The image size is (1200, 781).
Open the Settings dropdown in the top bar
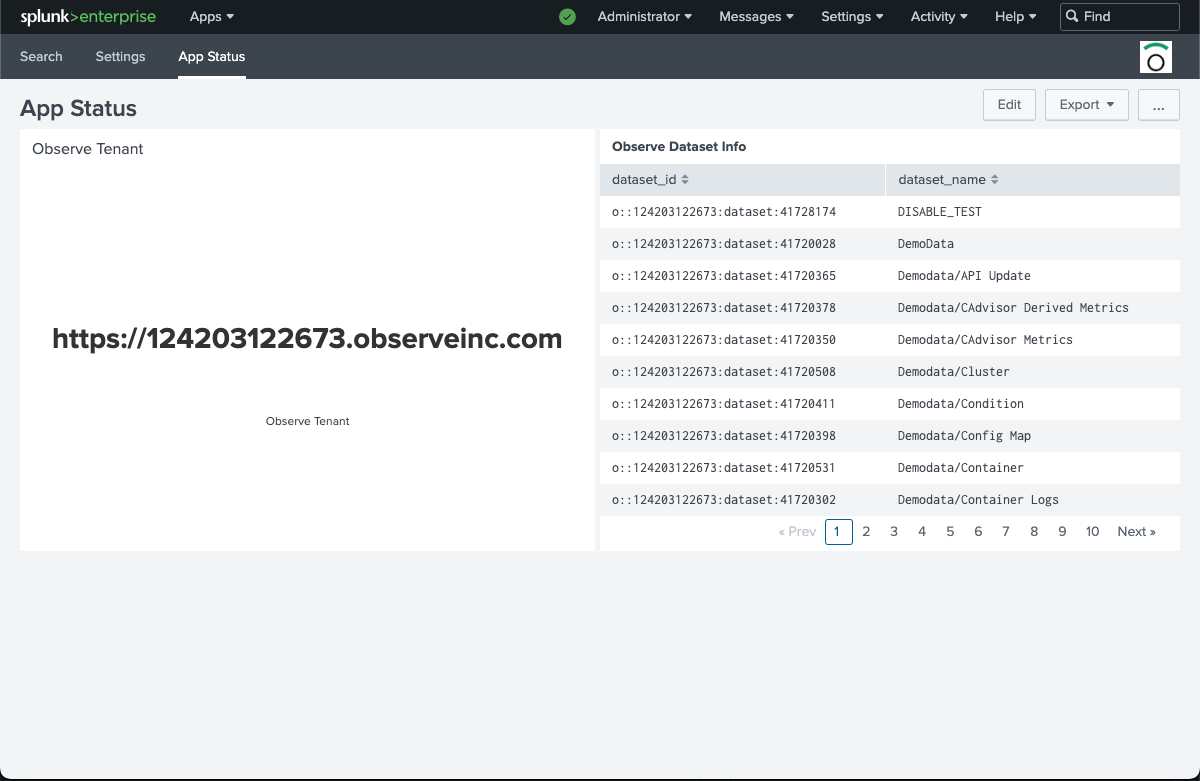click(x=852, y=17)
